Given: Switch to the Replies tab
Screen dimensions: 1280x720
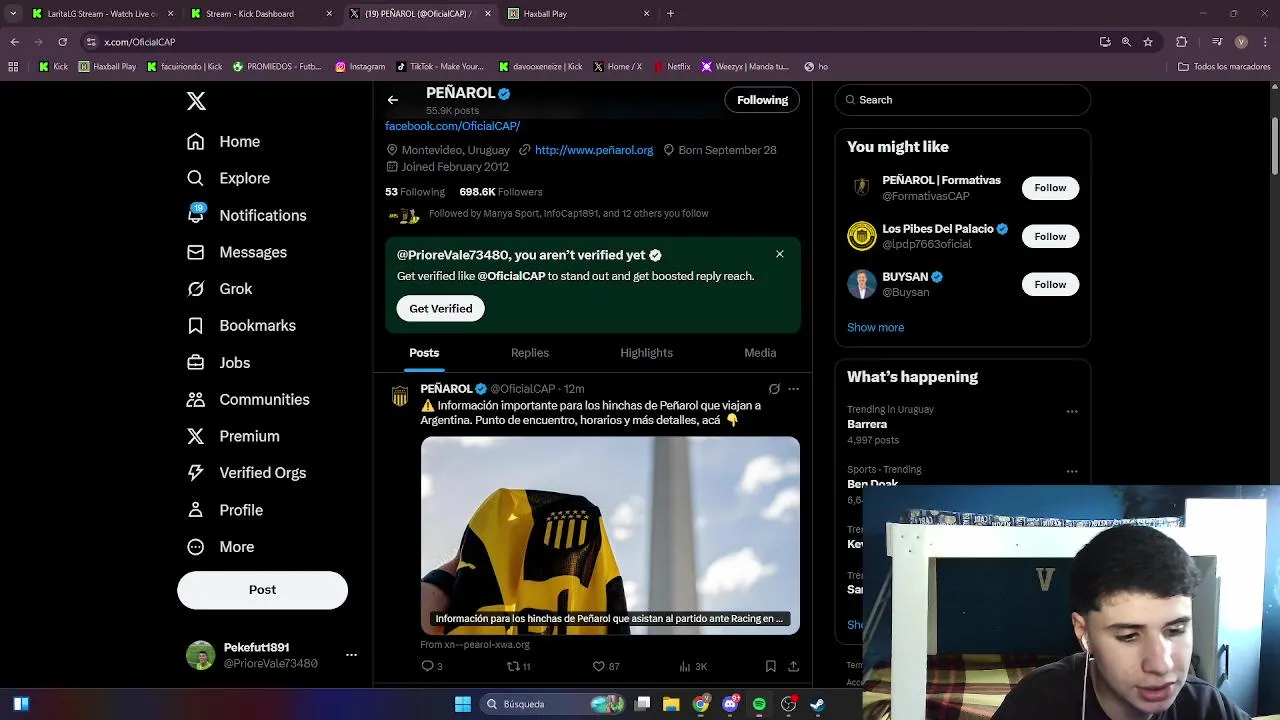Looking at the screenshot, I should tap(530, 353).
